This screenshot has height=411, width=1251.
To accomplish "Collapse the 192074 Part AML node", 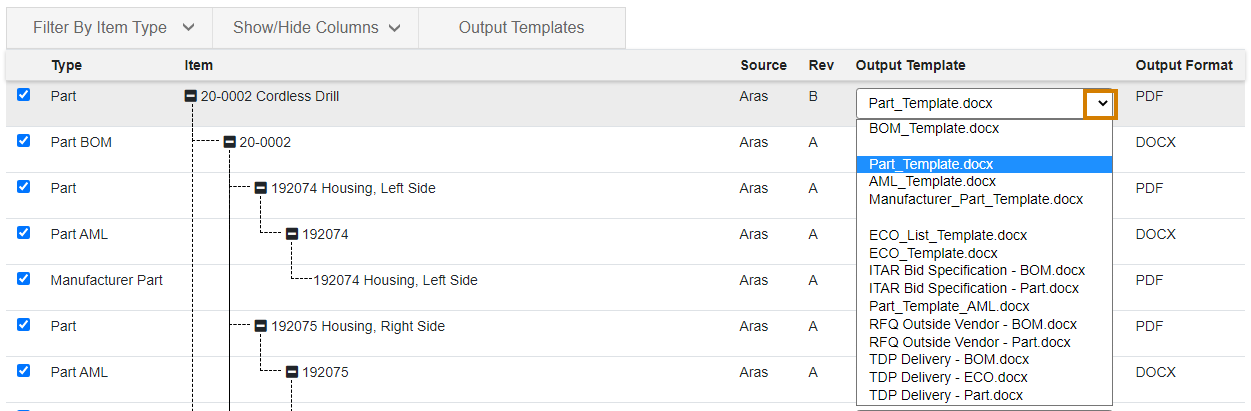I will click(x=292, y=234).
